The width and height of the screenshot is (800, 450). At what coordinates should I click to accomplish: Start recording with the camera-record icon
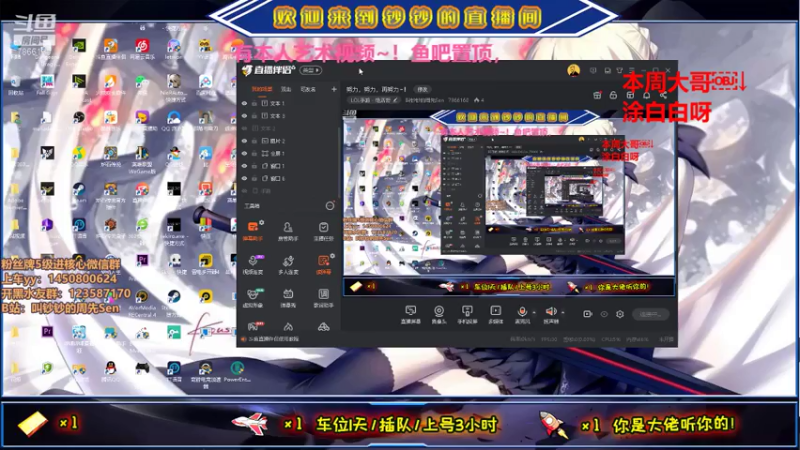pos(588,314)
